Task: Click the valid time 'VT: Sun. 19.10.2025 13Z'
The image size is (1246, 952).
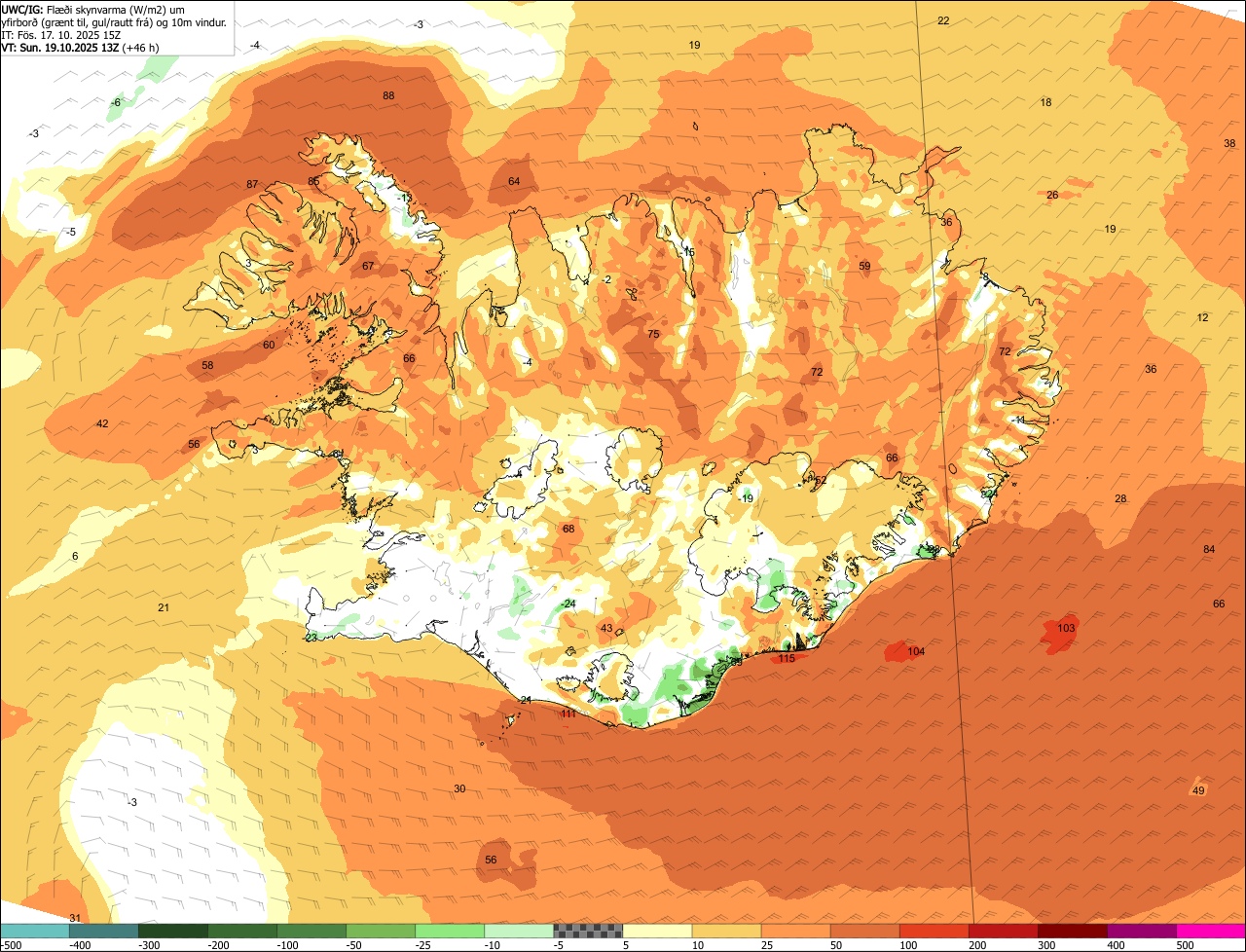Action: point(60,47)
